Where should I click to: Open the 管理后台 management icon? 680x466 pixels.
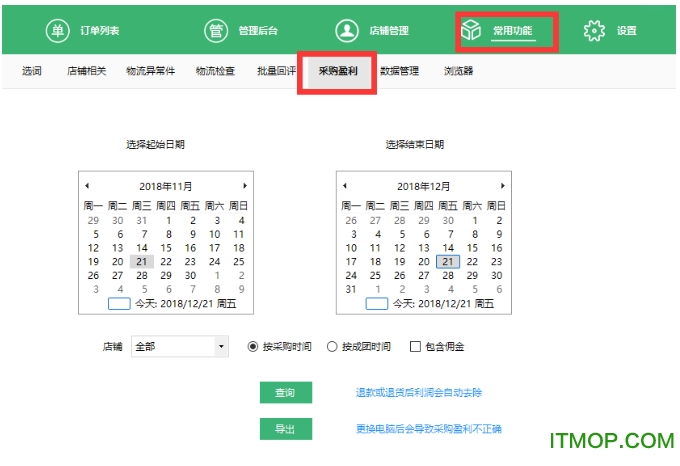216,31
